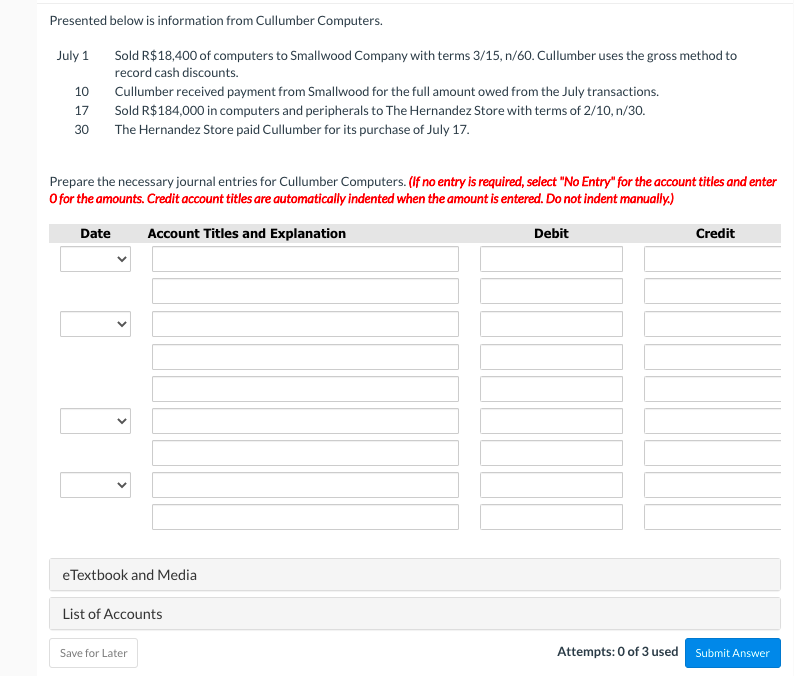The height and width of the screenshot is (676, 794).
Task: Click the fifth row account title field
Action: [x=305, y=389]
